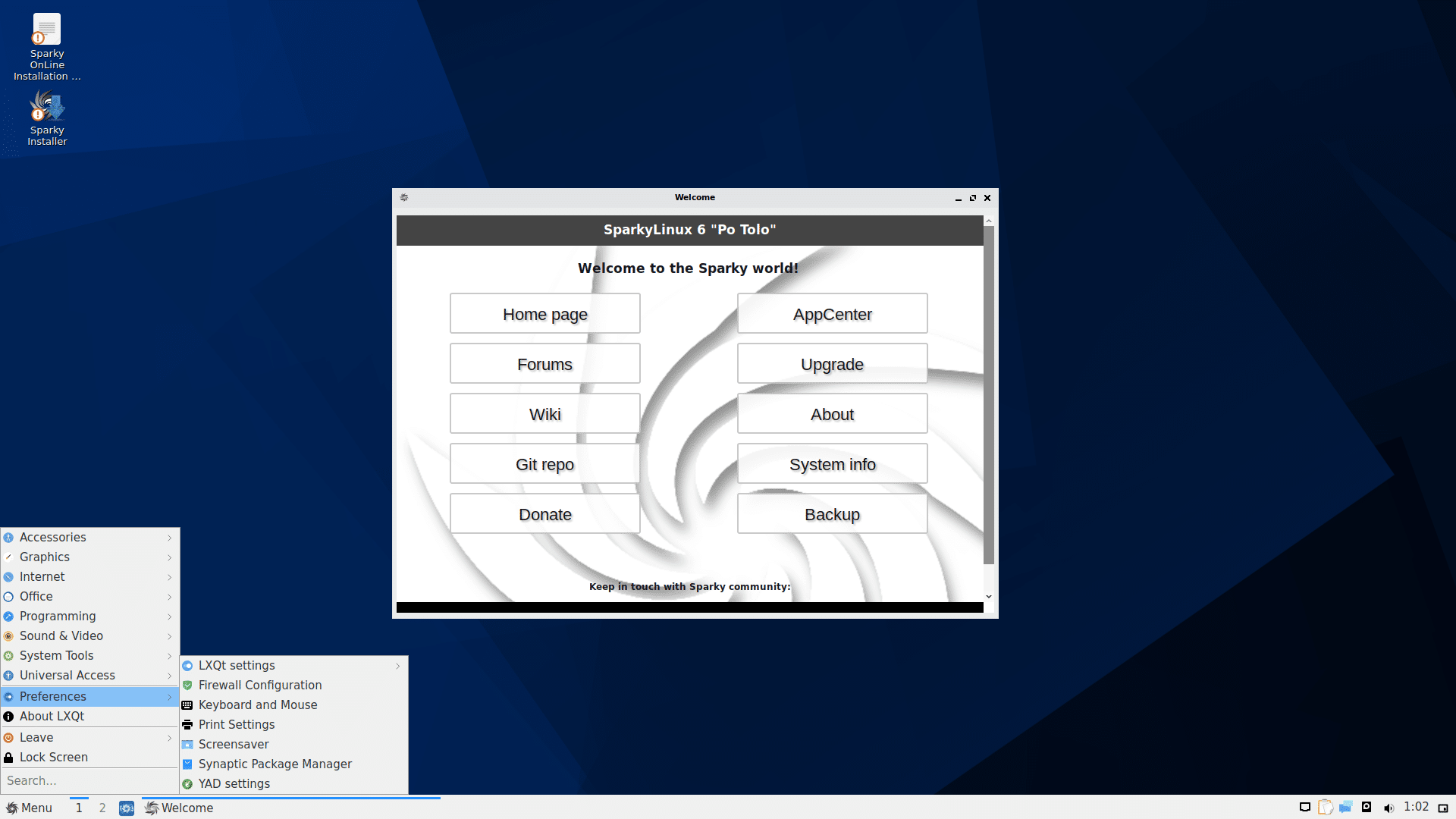This screenshot has width=1456, height=819.
Task: Click the menu Search field
Action: tap(89, 780)
